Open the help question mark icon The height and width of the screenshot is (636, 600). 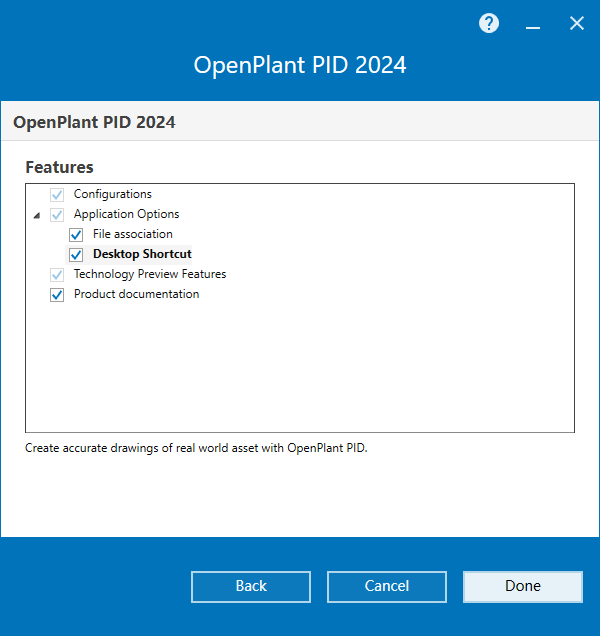(489, 23)
